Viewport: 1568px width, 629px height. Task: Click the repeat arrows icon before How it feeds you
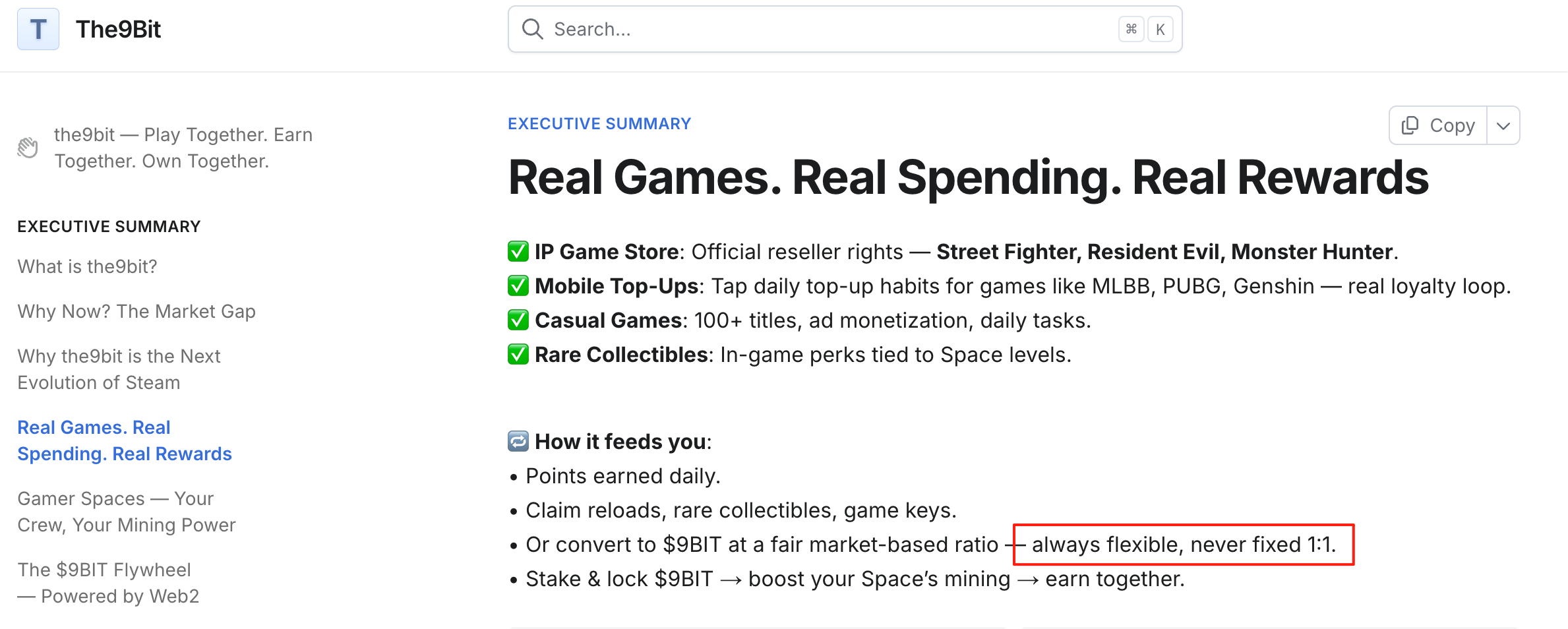[x=518, y=441]
